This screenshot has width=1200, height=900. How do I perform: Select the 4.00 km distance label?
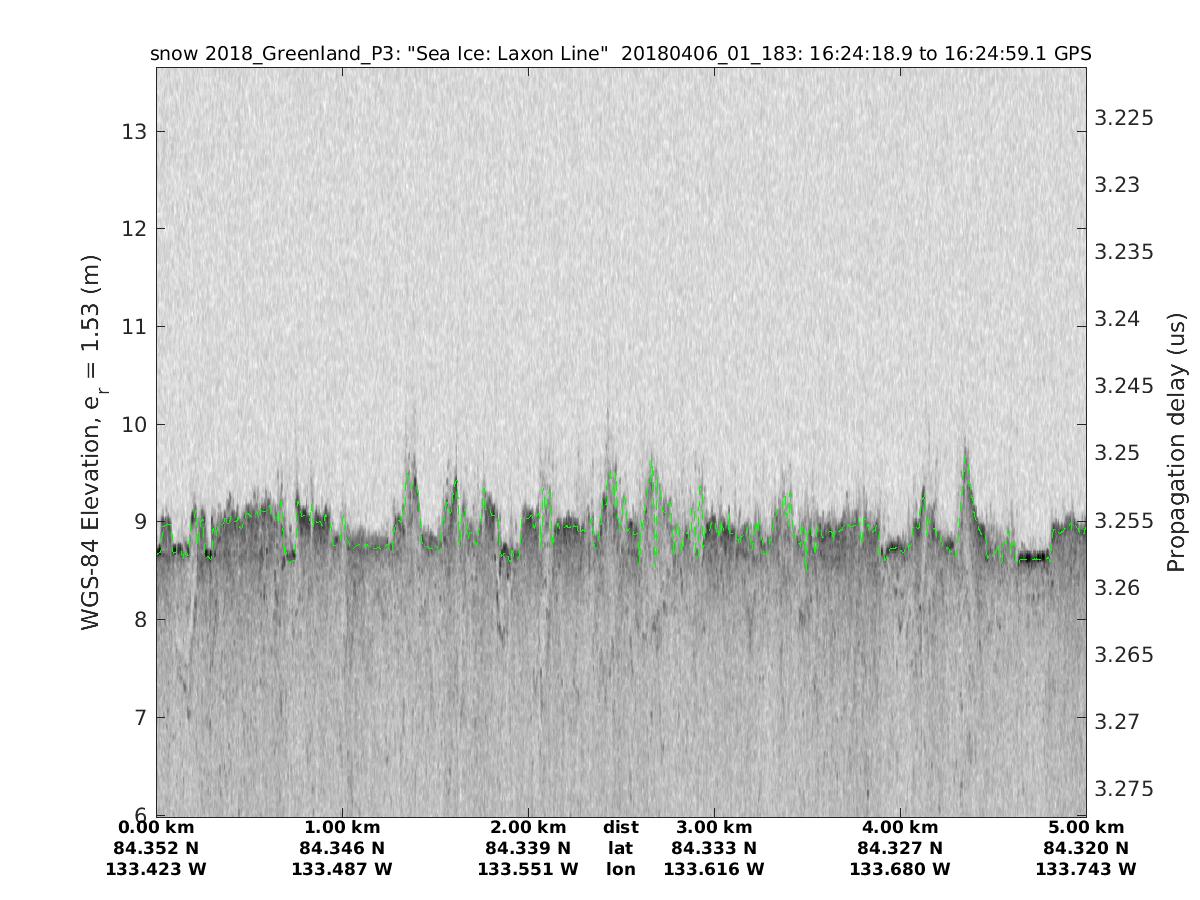point(900,827)
